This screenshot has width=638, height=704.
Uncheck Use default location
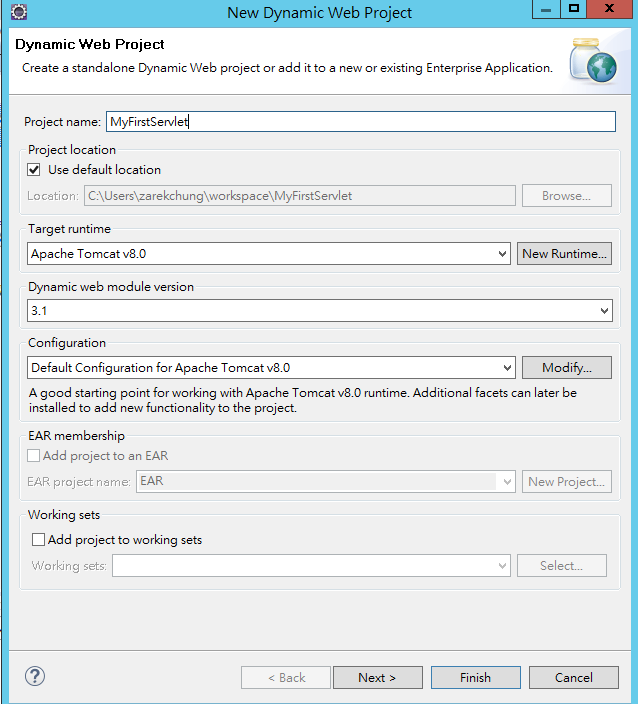tap(34, 170)
